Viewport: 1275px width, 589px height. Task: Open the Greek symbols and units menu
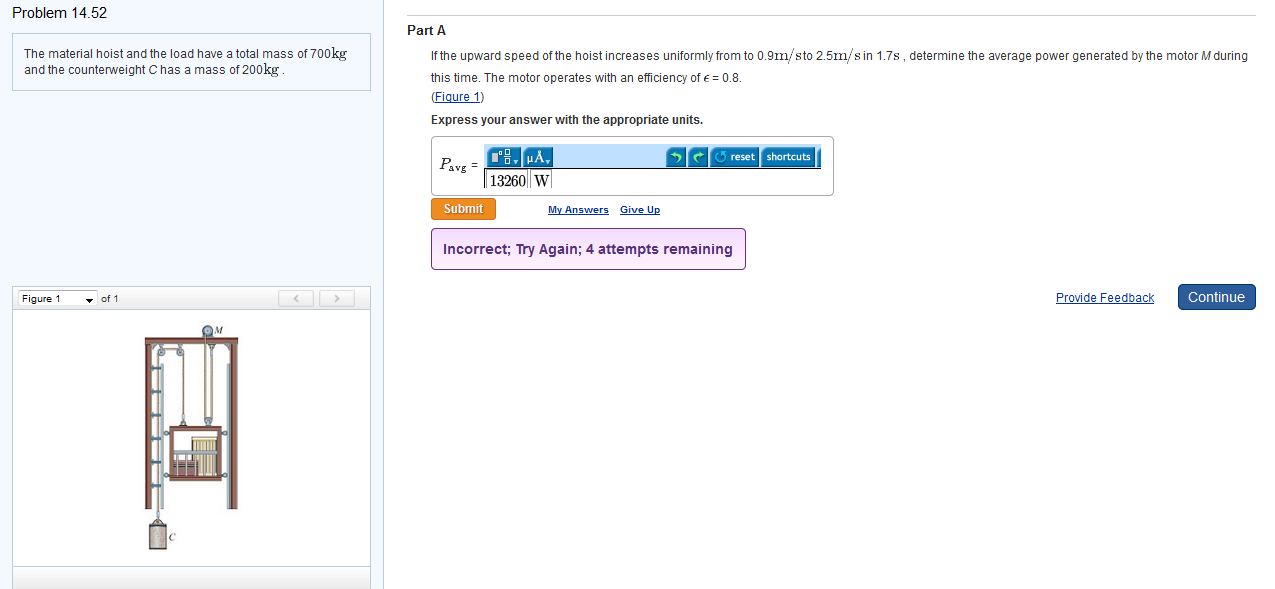537,157
